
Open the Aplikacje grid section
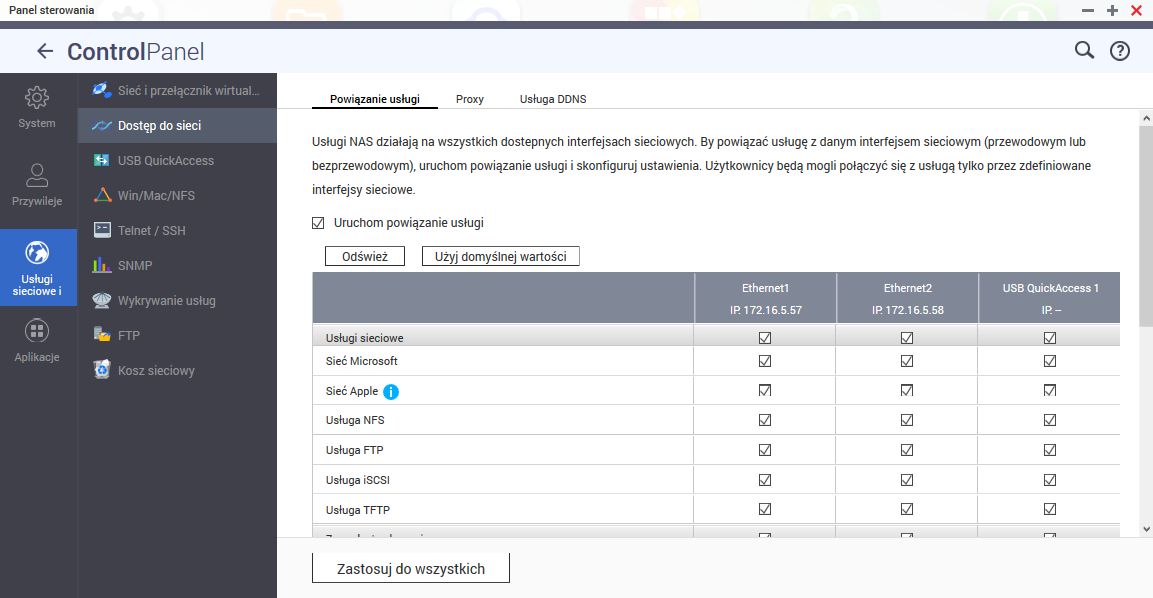37,341
